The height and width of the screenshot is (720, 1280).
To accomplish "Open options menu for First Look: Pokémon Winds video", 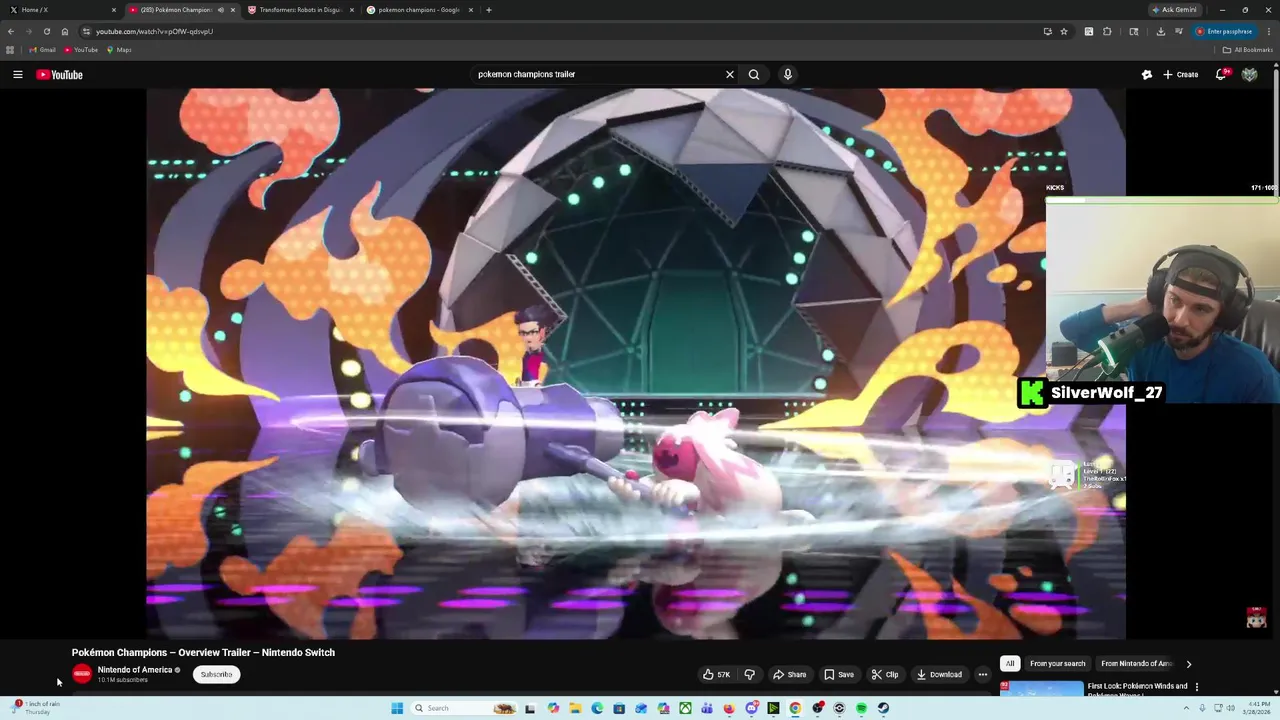I will click(1196, 687).
